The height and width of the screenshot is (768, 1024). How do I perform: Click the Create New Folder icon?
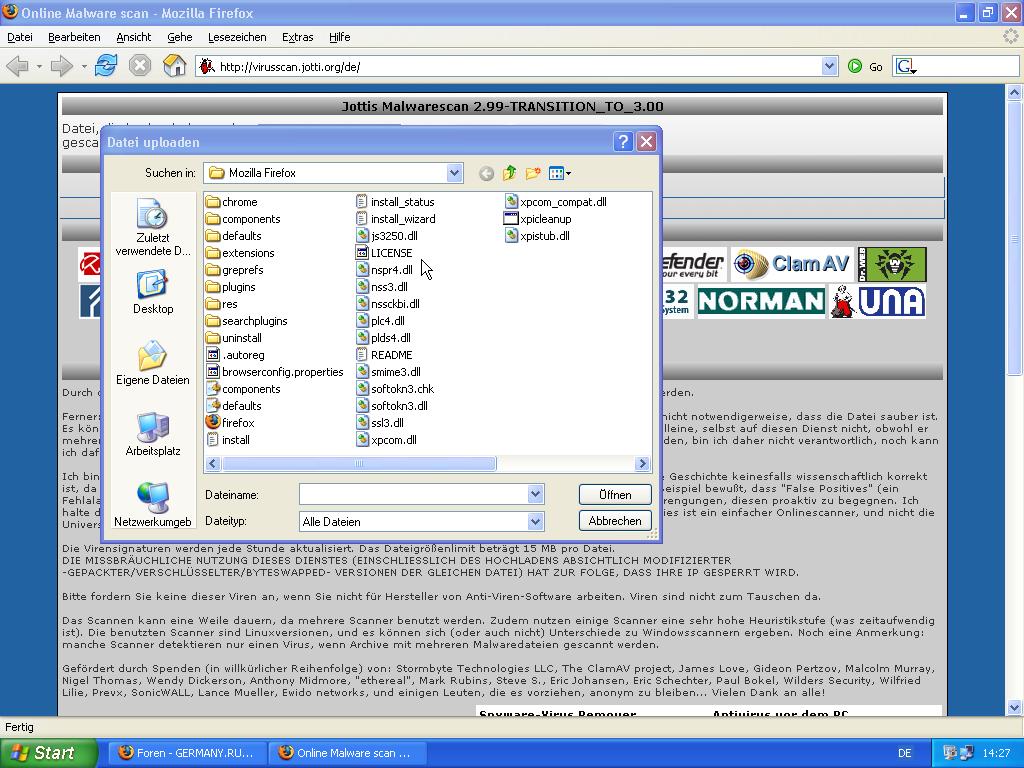[x=532, y=173]
